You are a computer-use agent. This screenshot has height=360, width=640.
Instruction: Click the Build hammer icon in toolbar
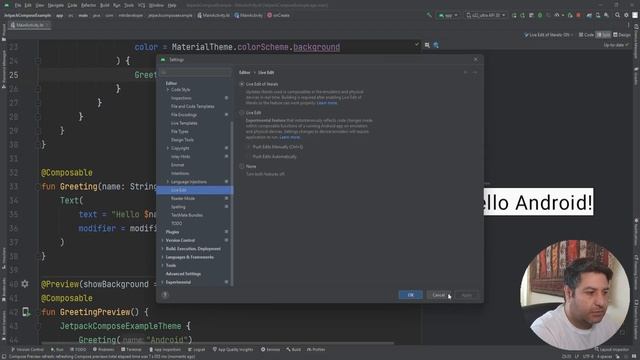click(429, 15)
